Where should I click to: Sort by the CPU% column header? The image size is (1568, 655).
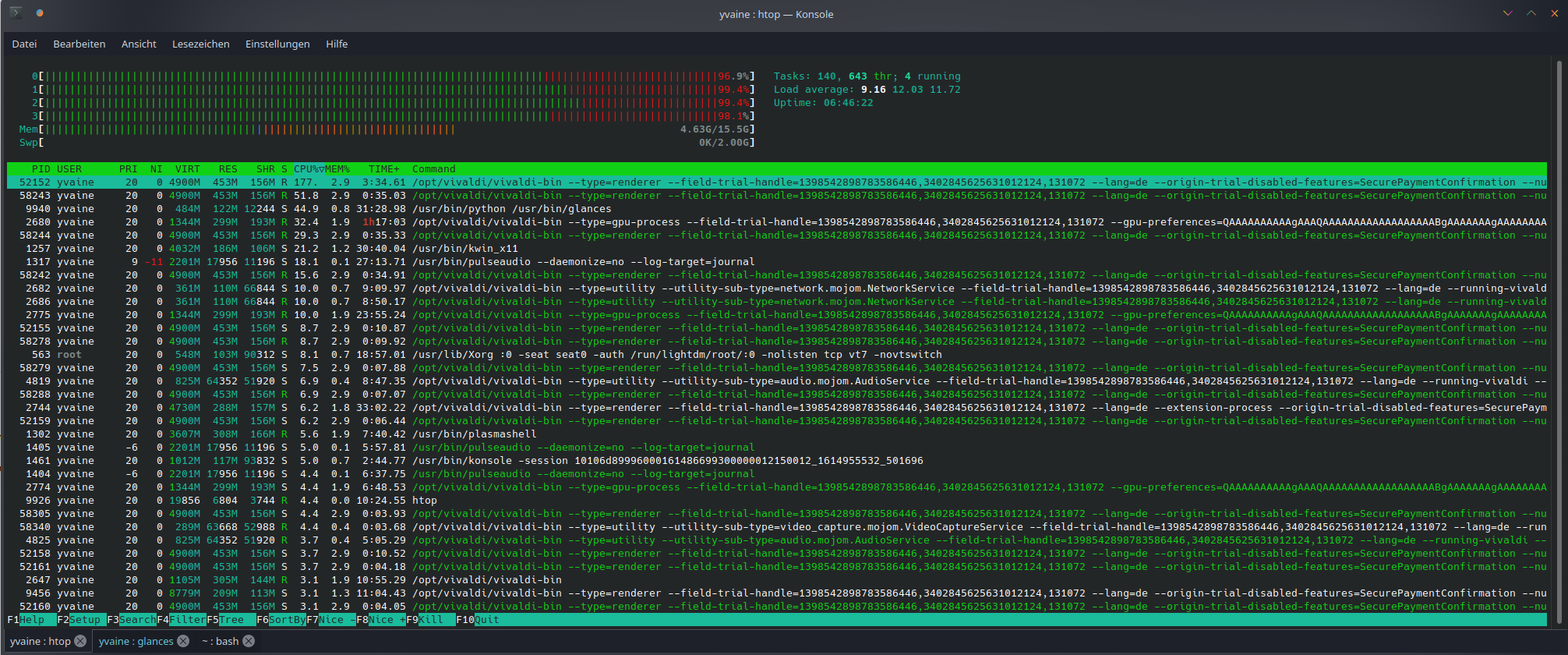point(309,169)
